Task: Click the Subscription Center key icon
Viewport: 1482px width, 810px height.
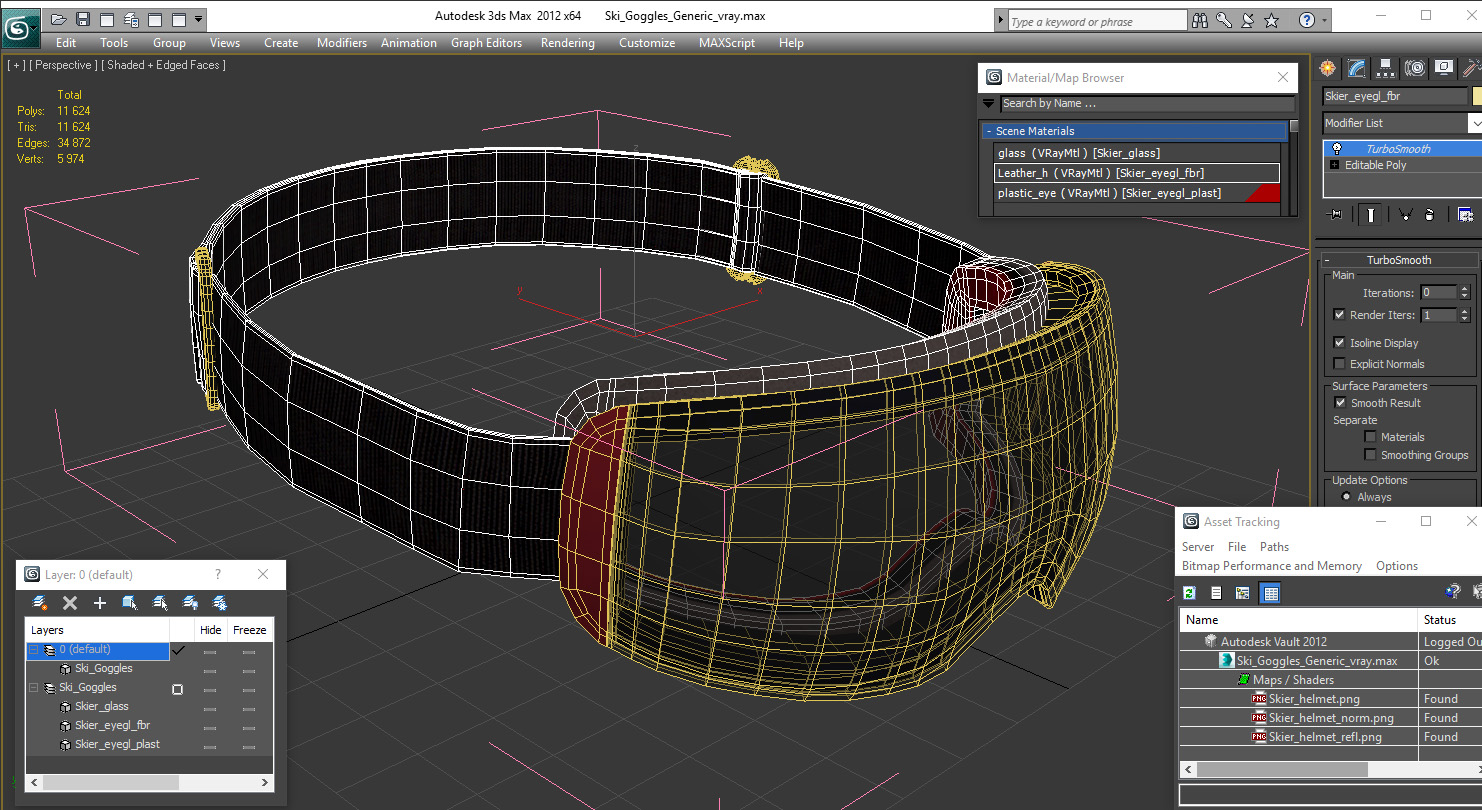Action: click(x=1224, y=20)
